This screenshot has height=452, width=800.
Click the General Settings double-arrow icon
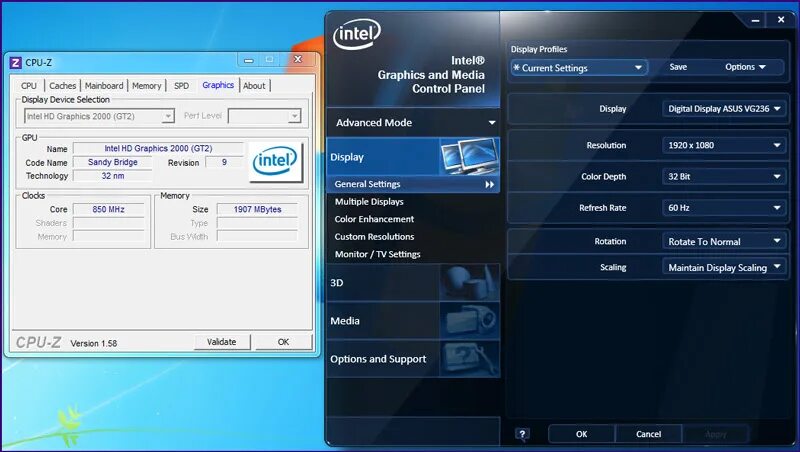489,184
